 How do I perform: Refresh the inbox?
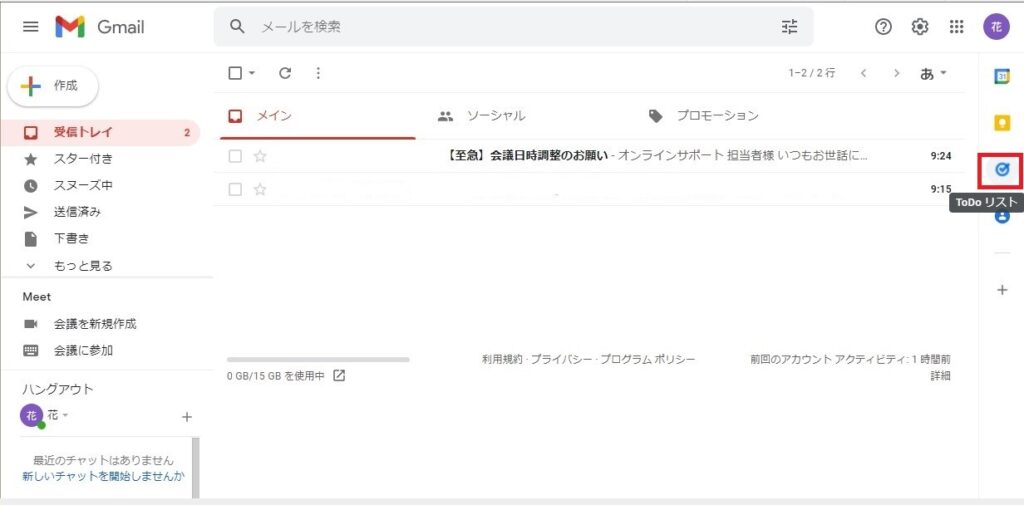285,73
